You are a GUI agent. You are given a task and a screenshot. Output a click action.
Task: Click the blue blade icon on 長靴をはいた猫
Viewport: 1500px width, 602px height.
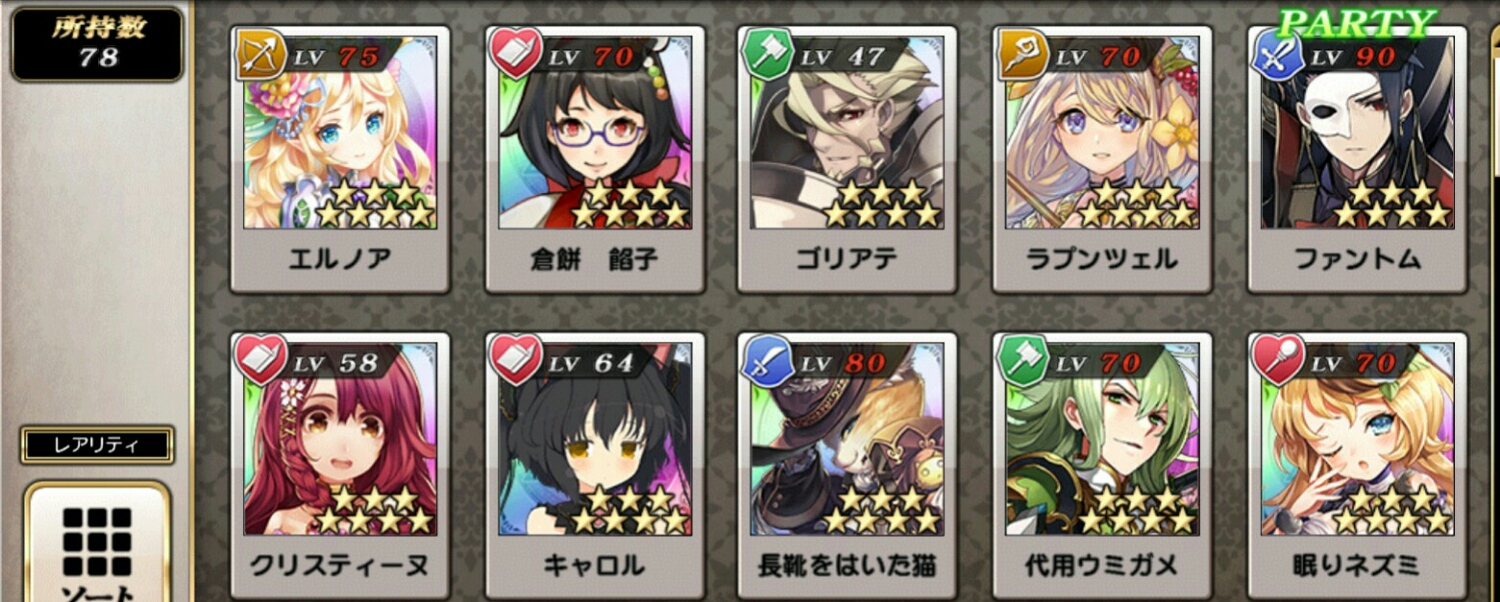[x=766, y=360]
